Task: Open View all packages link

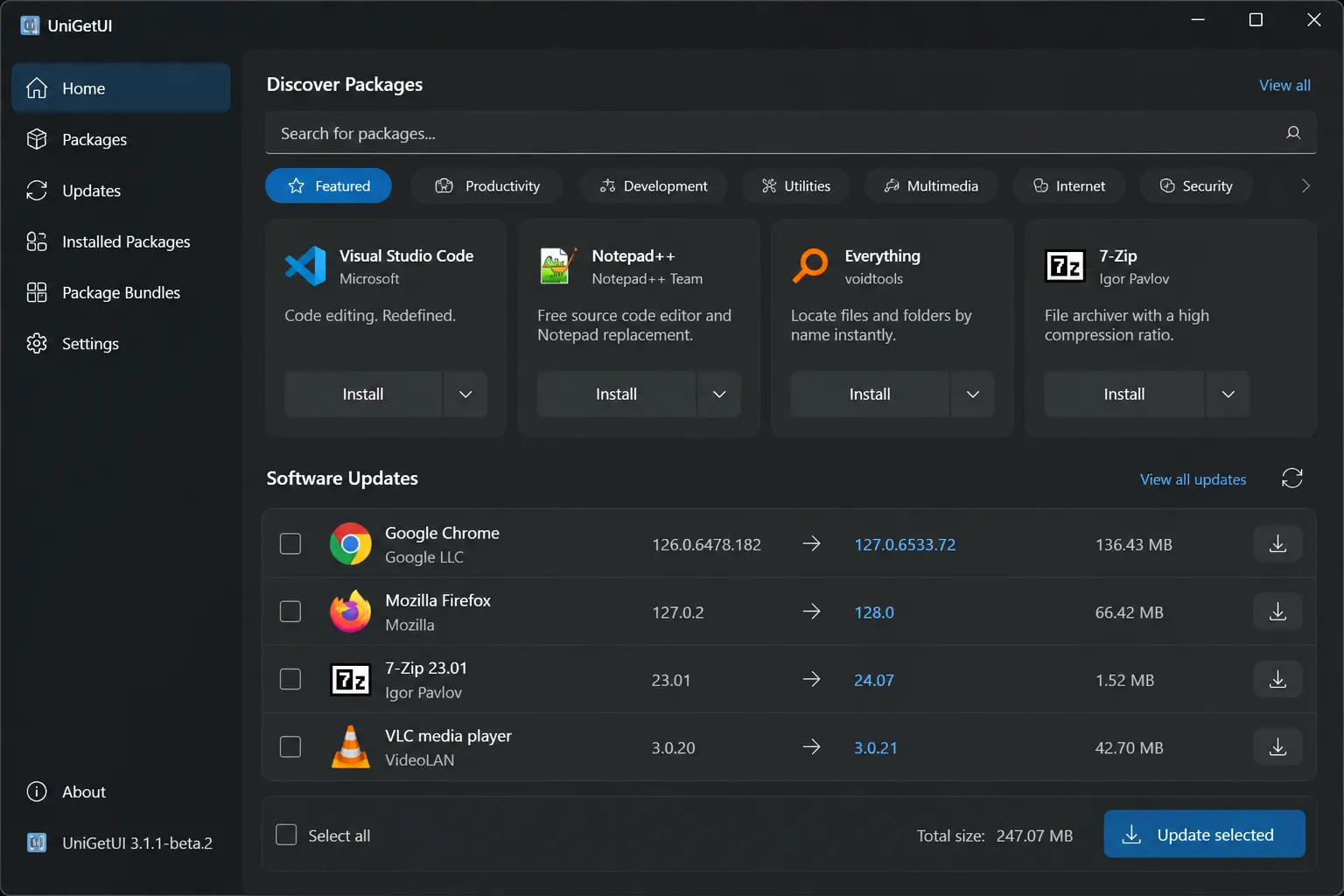Action: click(x=1284, y=85)
